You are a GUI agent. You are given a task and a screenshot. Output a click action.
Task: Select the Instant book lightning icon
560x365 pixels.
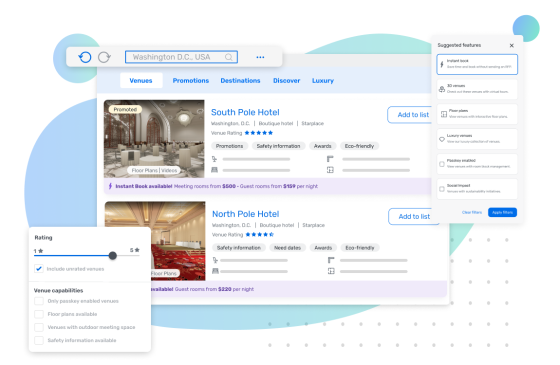pyautogui.click(x=442, y=64)
